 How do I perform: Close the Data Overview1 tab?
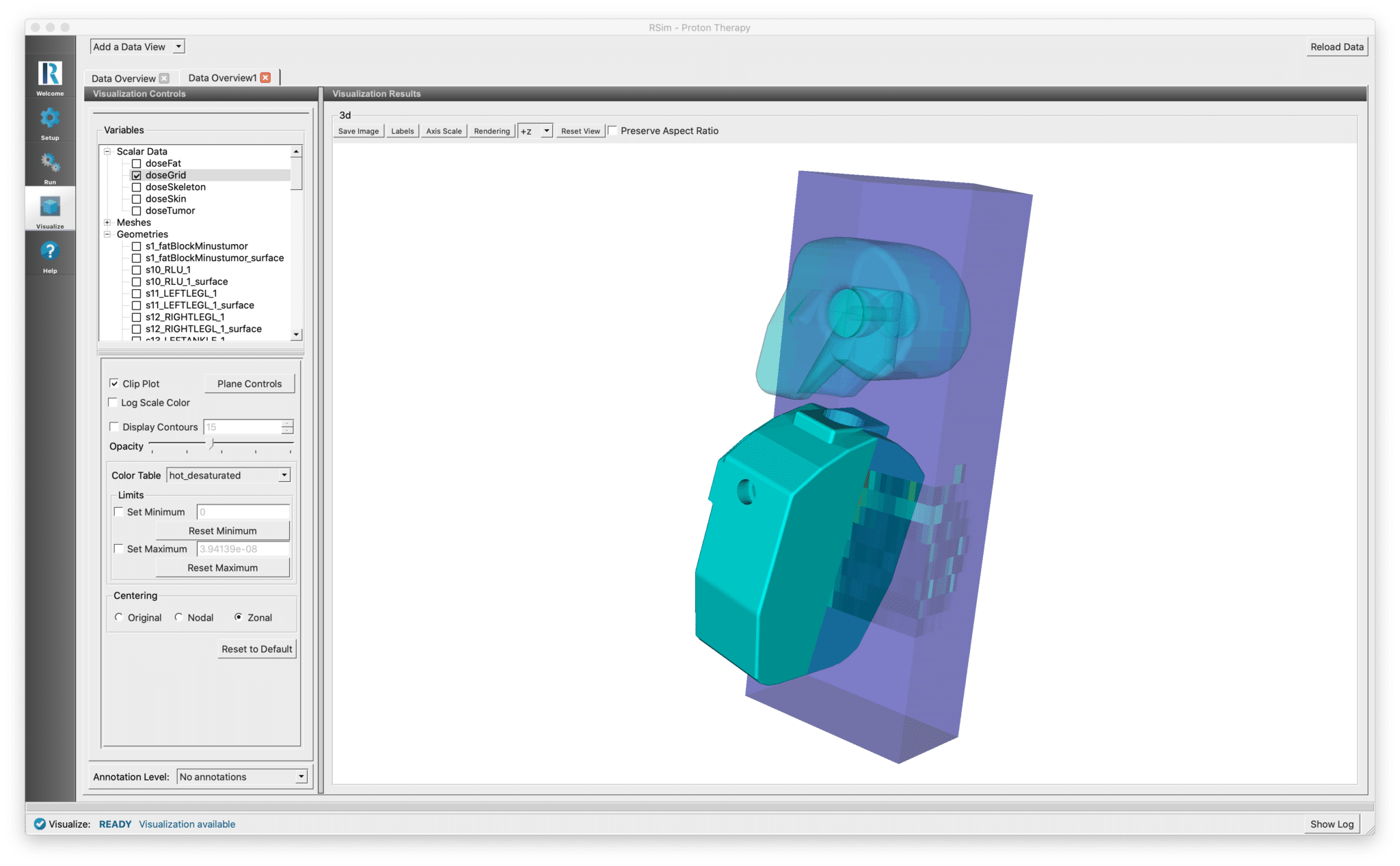pos(265,77)
